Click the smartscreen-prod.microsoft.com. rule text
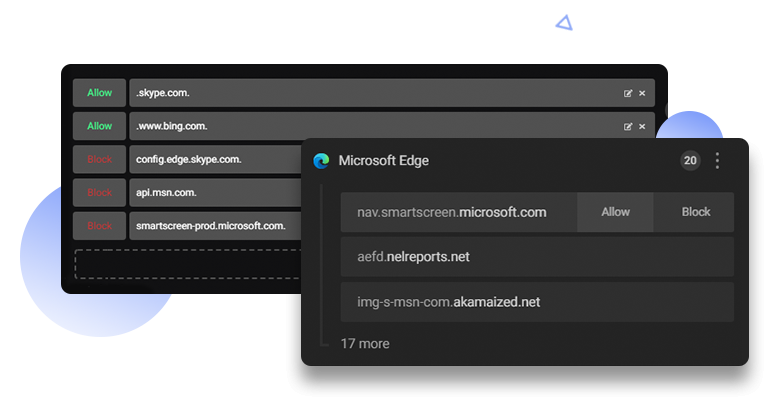The image size is (777, 416). pyautogui.click(x=211, y=226)
